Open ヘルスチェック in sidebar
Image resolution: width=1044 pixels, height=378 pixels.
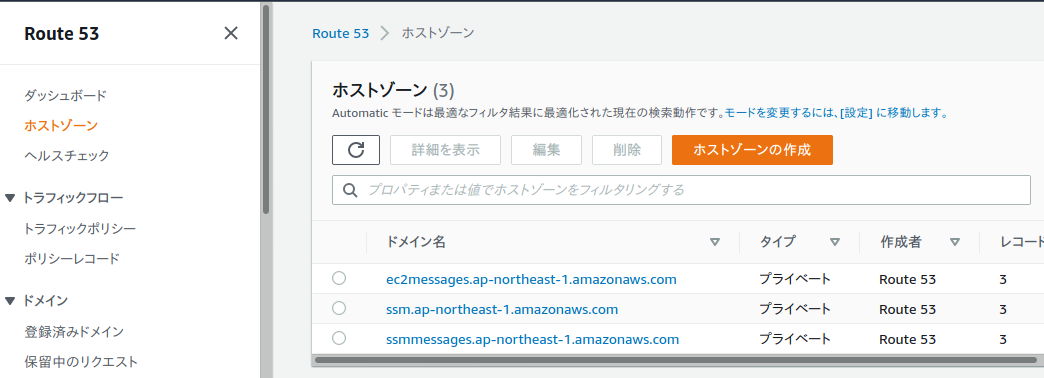click(67, 156)
